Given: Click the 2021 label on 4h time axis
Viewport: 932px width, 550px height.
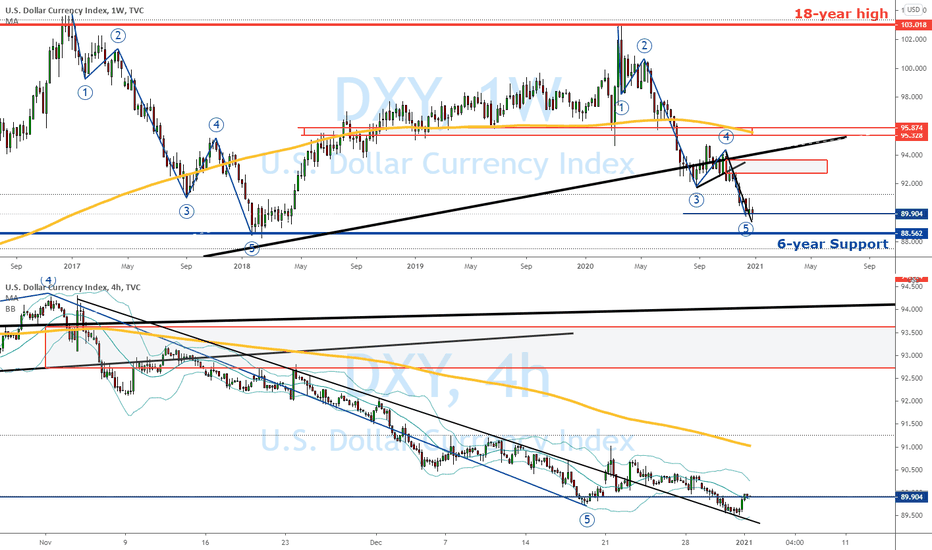Looking at the screenshot, I should [x=745, y=542].
